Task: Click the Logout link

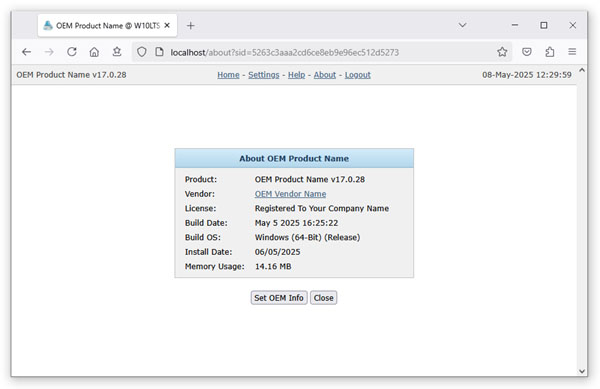Action: (x=358, y=75)
